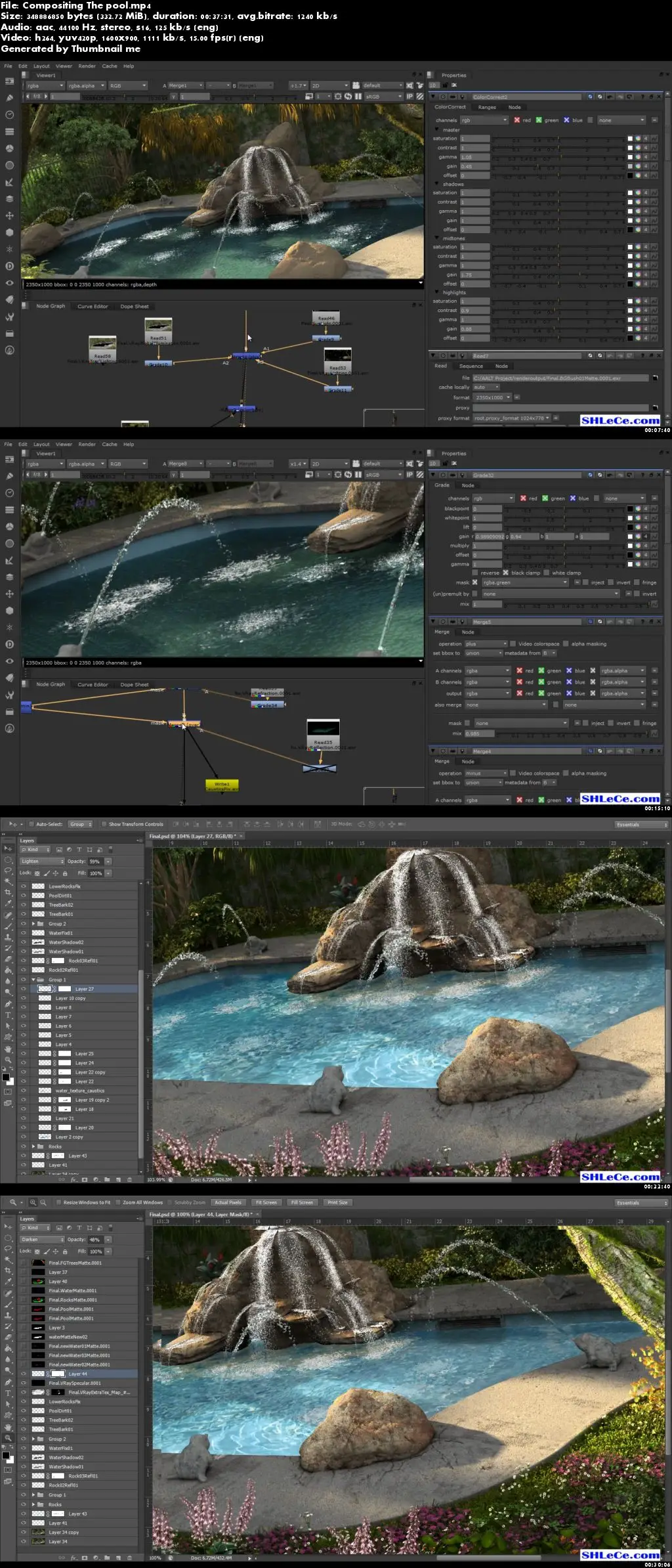Uncheck the black clamp checkbox in Grade32
Screen dimensions: 672x1568
505,573
